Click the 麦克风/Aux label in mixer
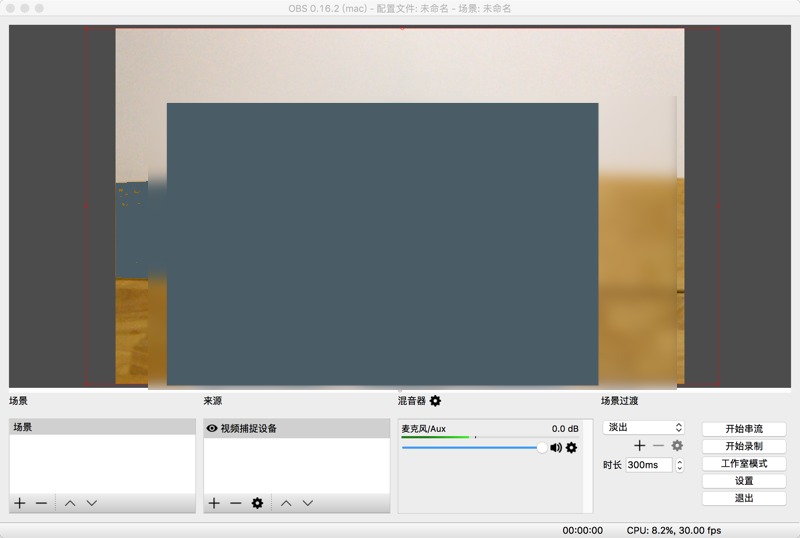800x538 pixels. point(423,429)
